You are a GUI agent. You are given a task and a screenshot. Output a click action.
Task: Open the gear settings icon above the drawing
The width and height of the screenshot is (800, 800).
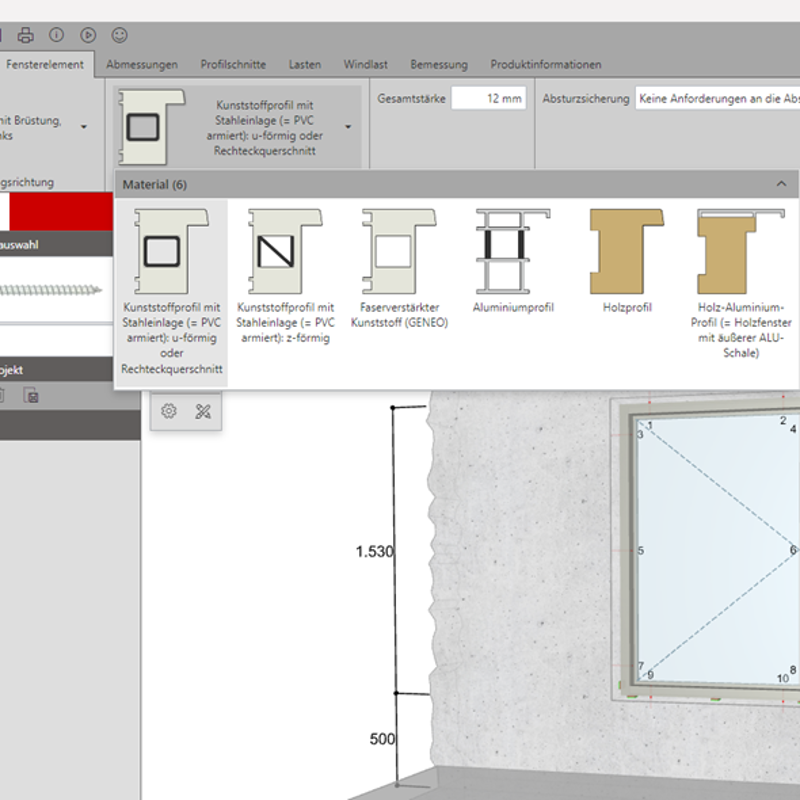169,411
